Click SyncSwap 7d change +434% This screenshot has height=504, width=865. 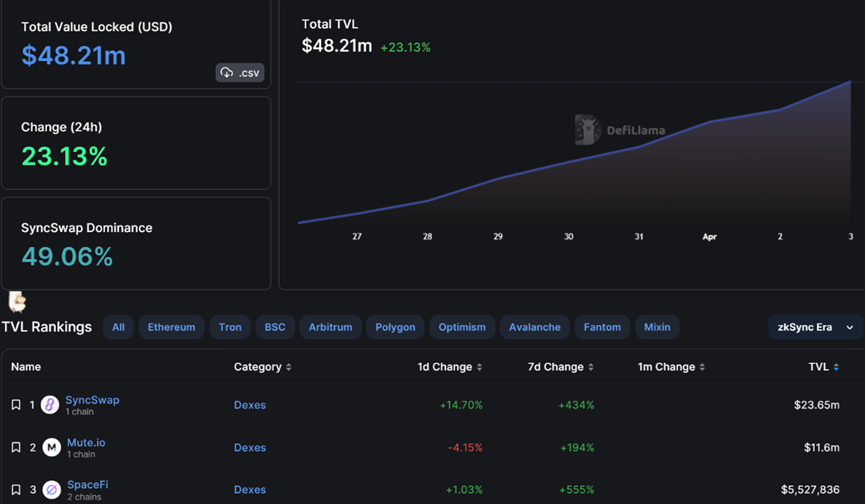point(576,405)
